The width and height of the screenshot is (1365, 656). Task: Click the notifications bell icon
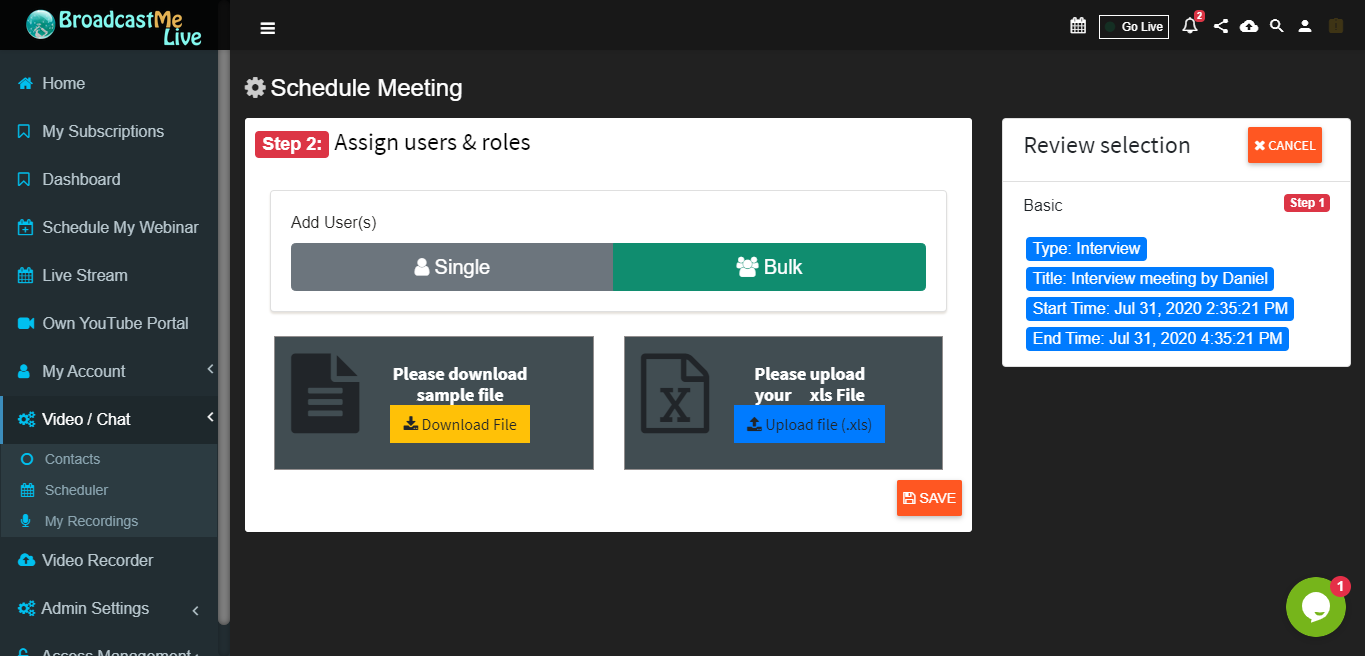(1190, 26)
